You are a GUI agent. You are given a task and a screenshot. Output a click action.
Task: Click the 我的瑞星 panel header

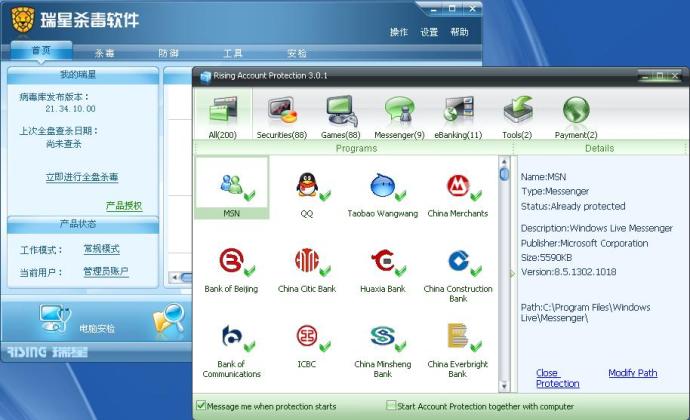point(83,75)
